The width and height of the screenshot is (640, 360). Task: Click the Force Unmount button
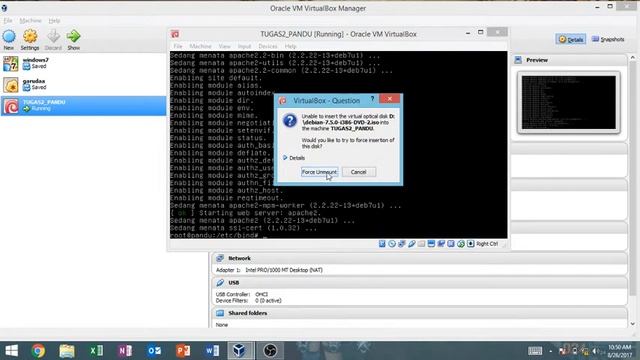coord(319,172)
